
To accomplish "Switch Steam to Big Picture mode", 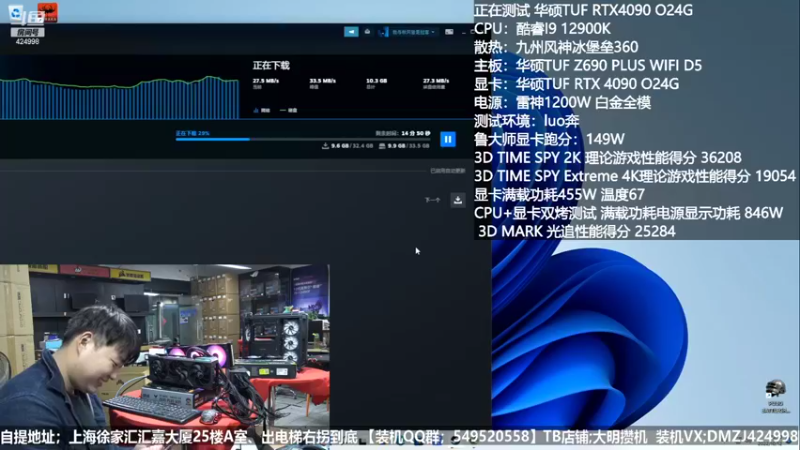I will click(449, 32).
